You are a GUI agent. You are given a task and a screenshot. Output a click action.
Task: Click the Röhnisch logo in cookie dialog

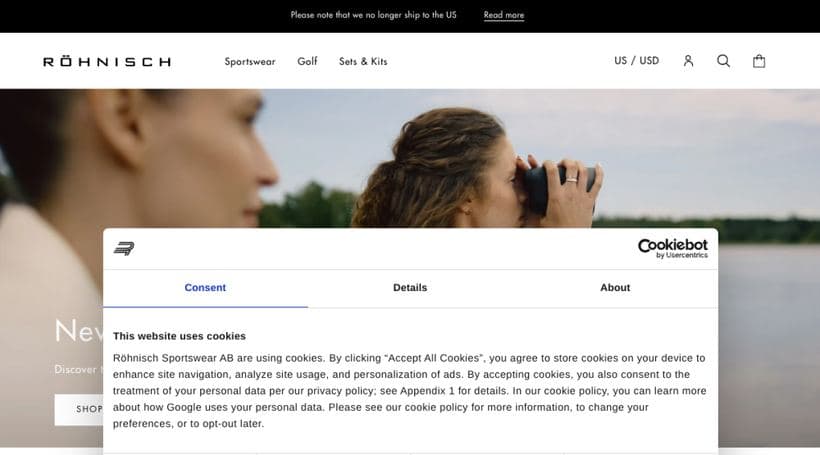(x=124, y=249)
